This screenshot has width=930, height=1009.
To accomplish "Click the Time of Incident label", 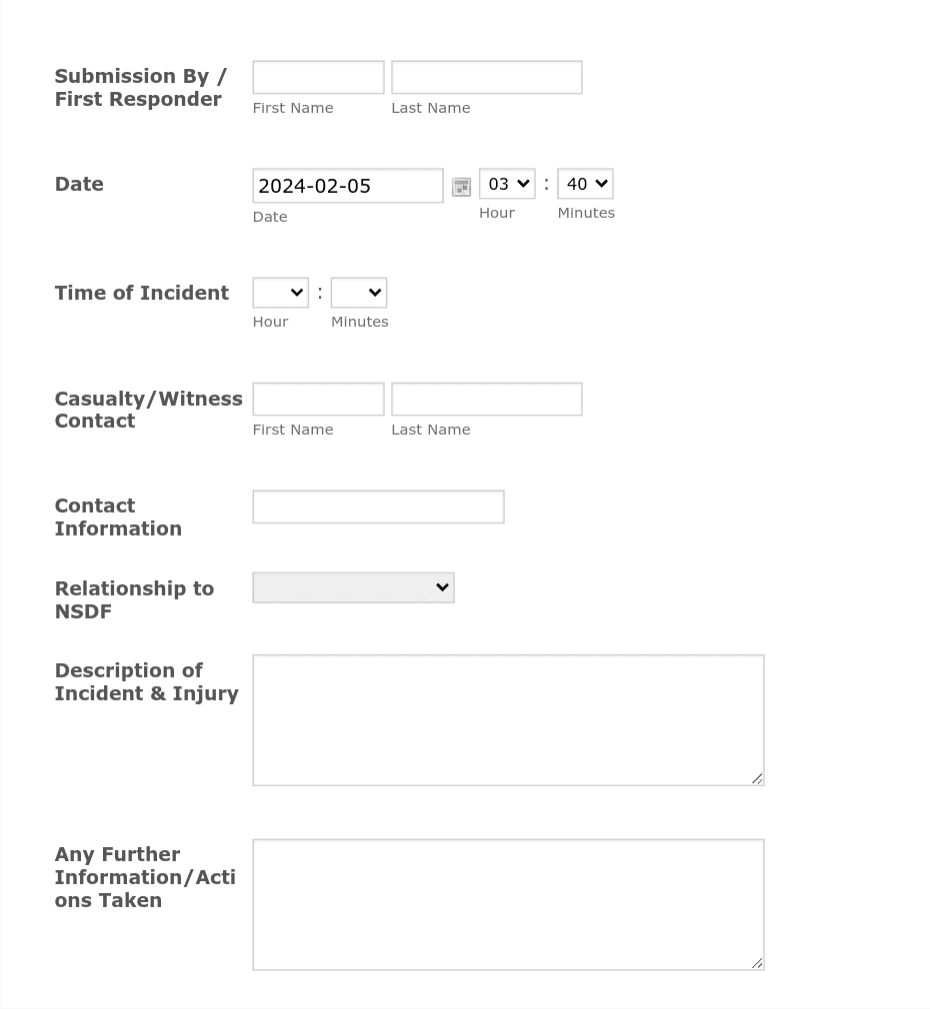I will (141, 292).
